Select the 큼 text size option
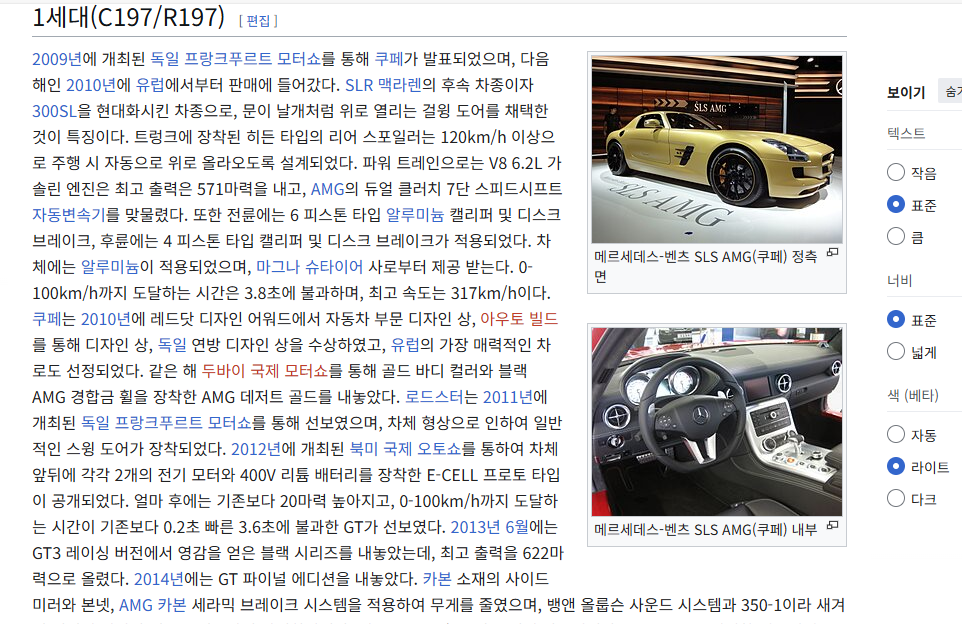This screenshot has height=624, width=962. click(896, 236)
